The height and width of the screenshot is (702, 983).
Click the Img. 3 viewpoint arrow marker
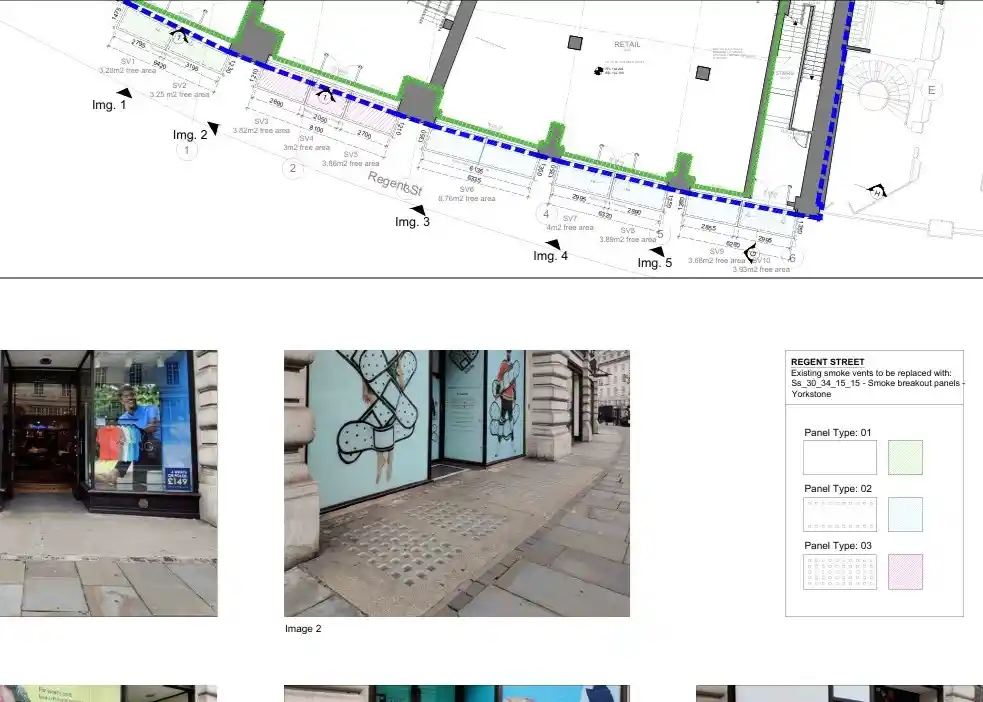click(418, 210)
